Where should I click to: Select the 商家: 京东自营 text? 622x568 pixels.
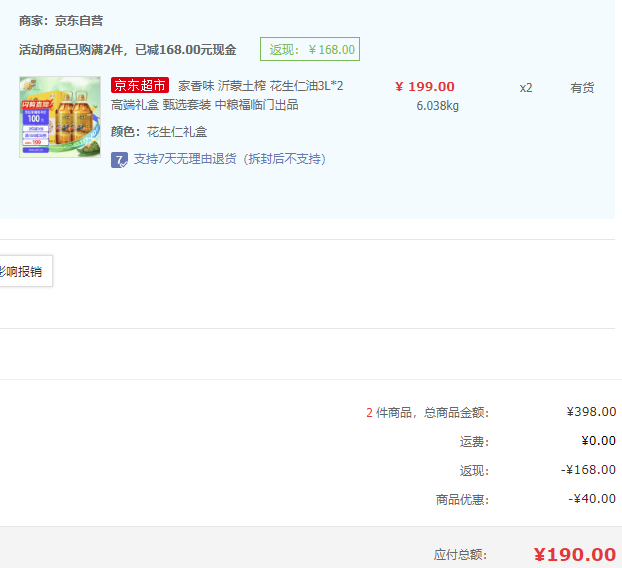(61, 21)
